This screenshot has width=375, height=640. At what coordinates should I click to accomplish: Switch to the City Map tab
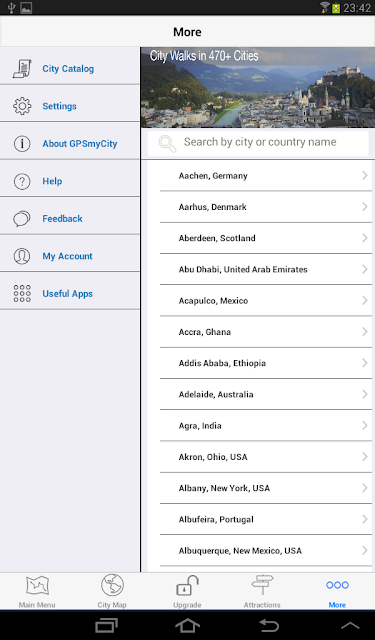(112, 591)
